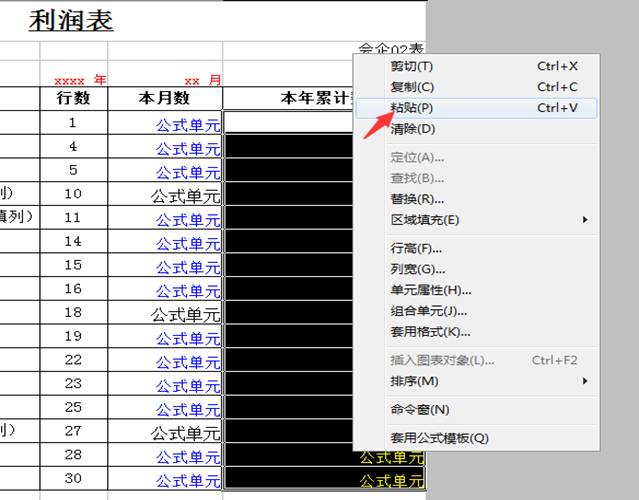639x500 pixels.
Task: Choose 清除(D) from the context menu
Action: point(412,129)
